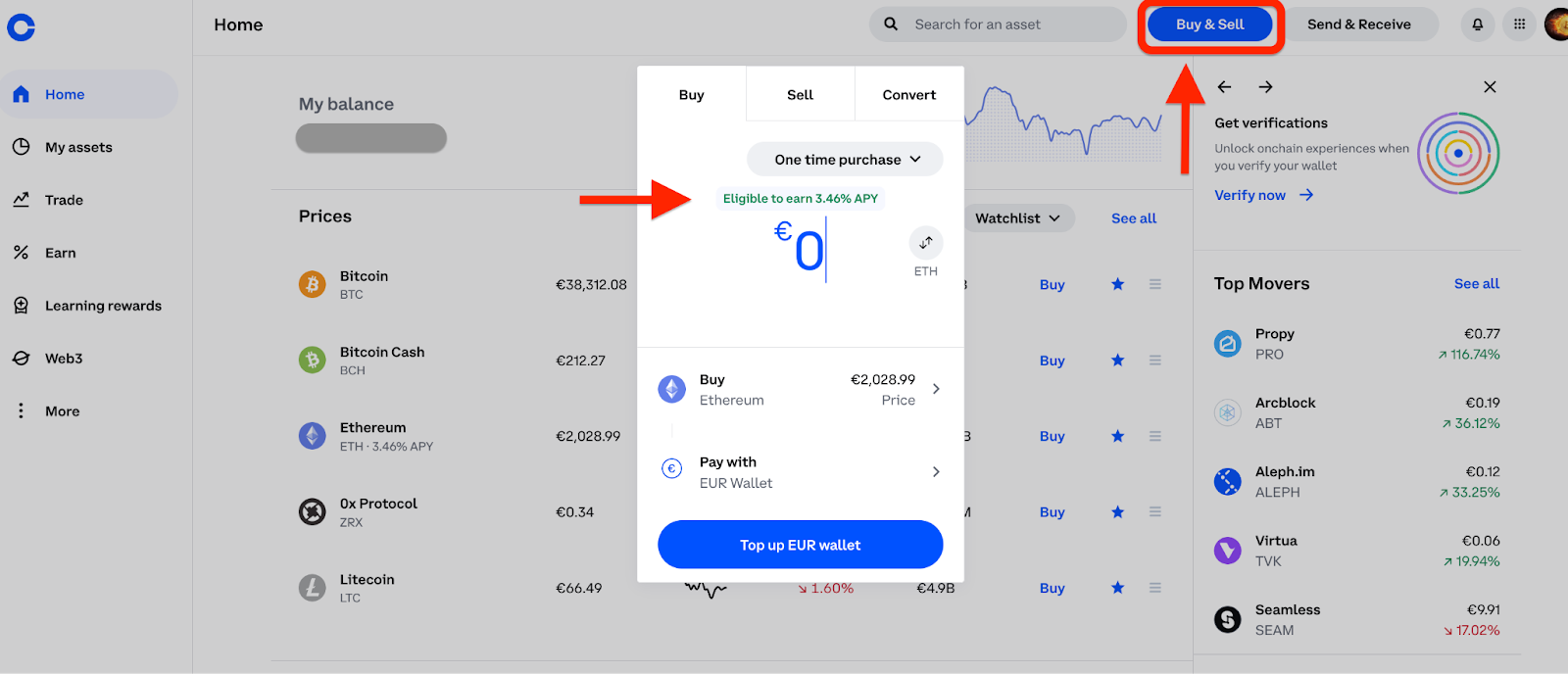
Task: Open the profile avatar menu
Action: click(1556, 24)
